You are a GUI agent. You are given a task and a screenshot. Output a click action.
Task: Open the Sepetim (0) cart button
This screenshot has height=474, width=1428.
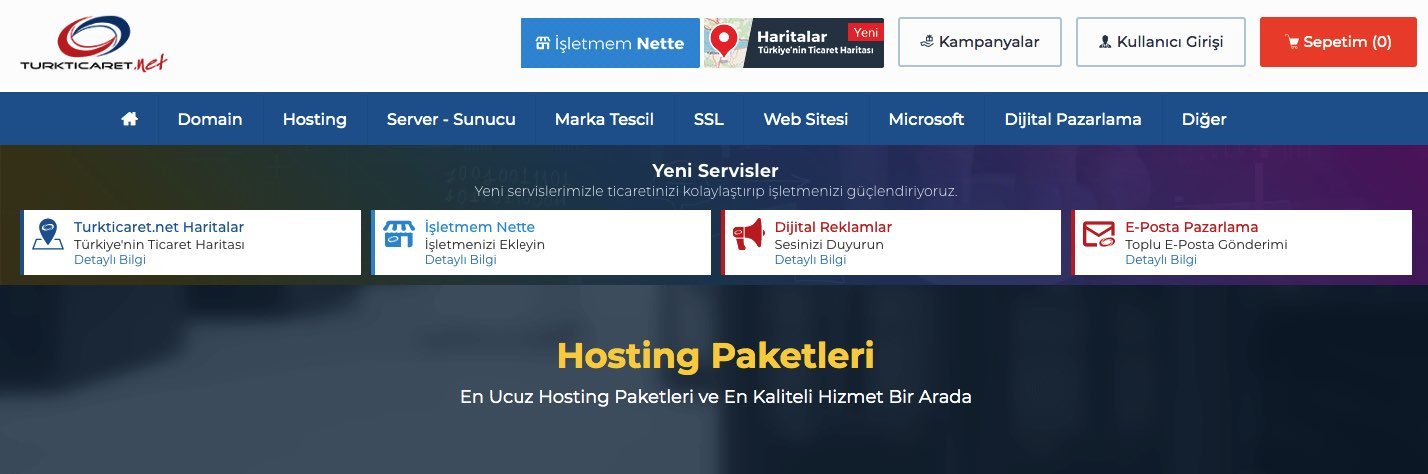coord(1338,42)
